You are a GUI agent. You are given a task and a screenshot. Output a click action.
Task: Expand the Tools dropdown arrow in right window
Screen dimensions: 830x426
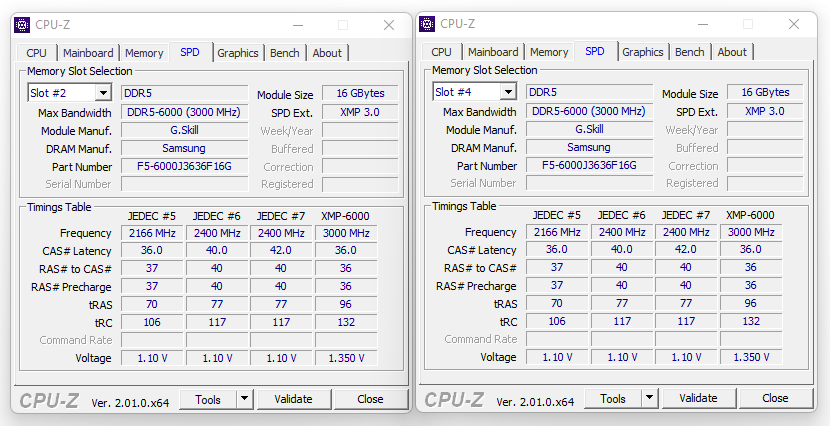tap(649, 398)
